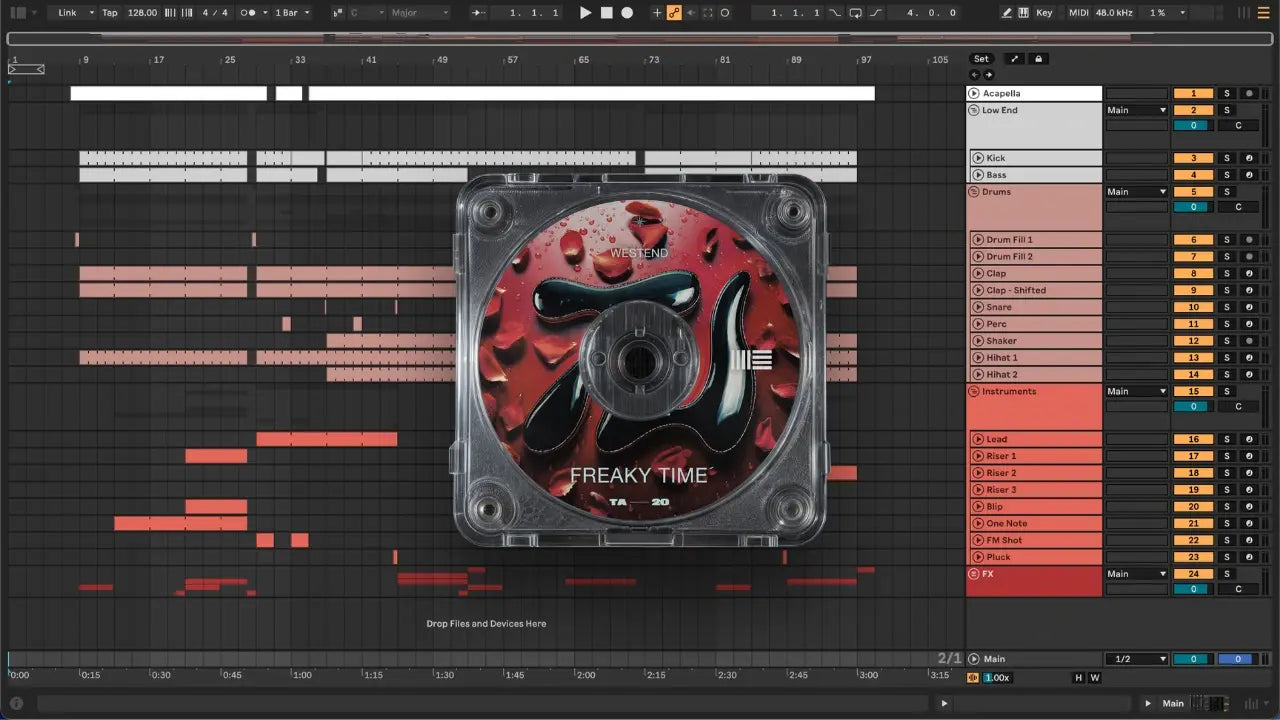Screen dimensions: 1280x720
Task: Solo the Snare track
Action: point(1227,307)
